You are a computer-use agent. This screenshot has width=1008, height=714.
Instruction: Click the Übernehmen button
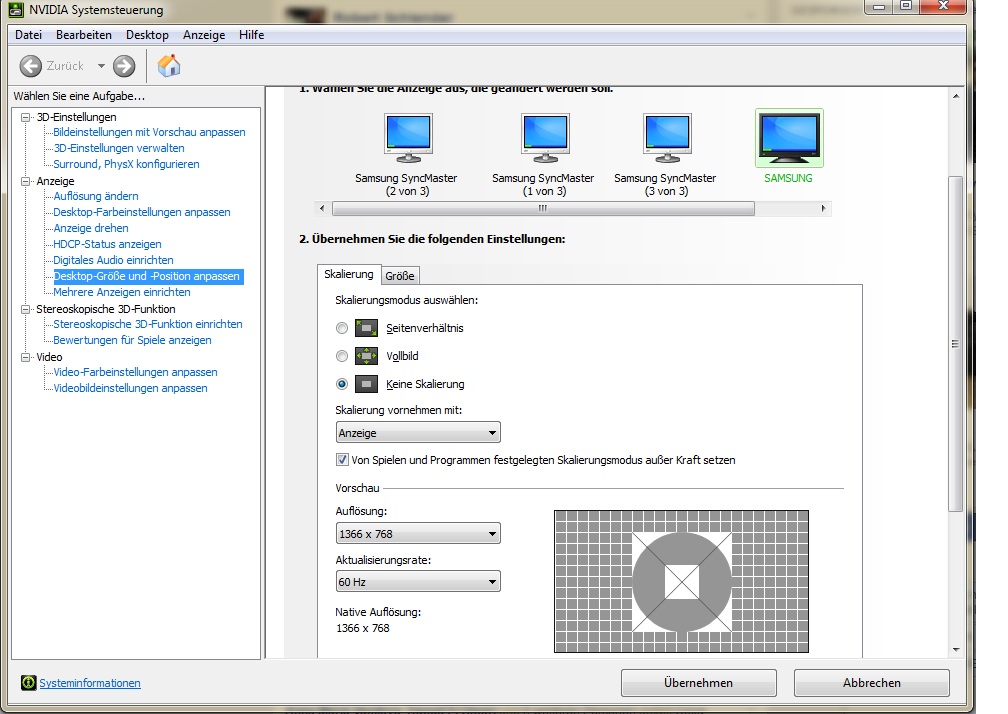pos(698,683)
